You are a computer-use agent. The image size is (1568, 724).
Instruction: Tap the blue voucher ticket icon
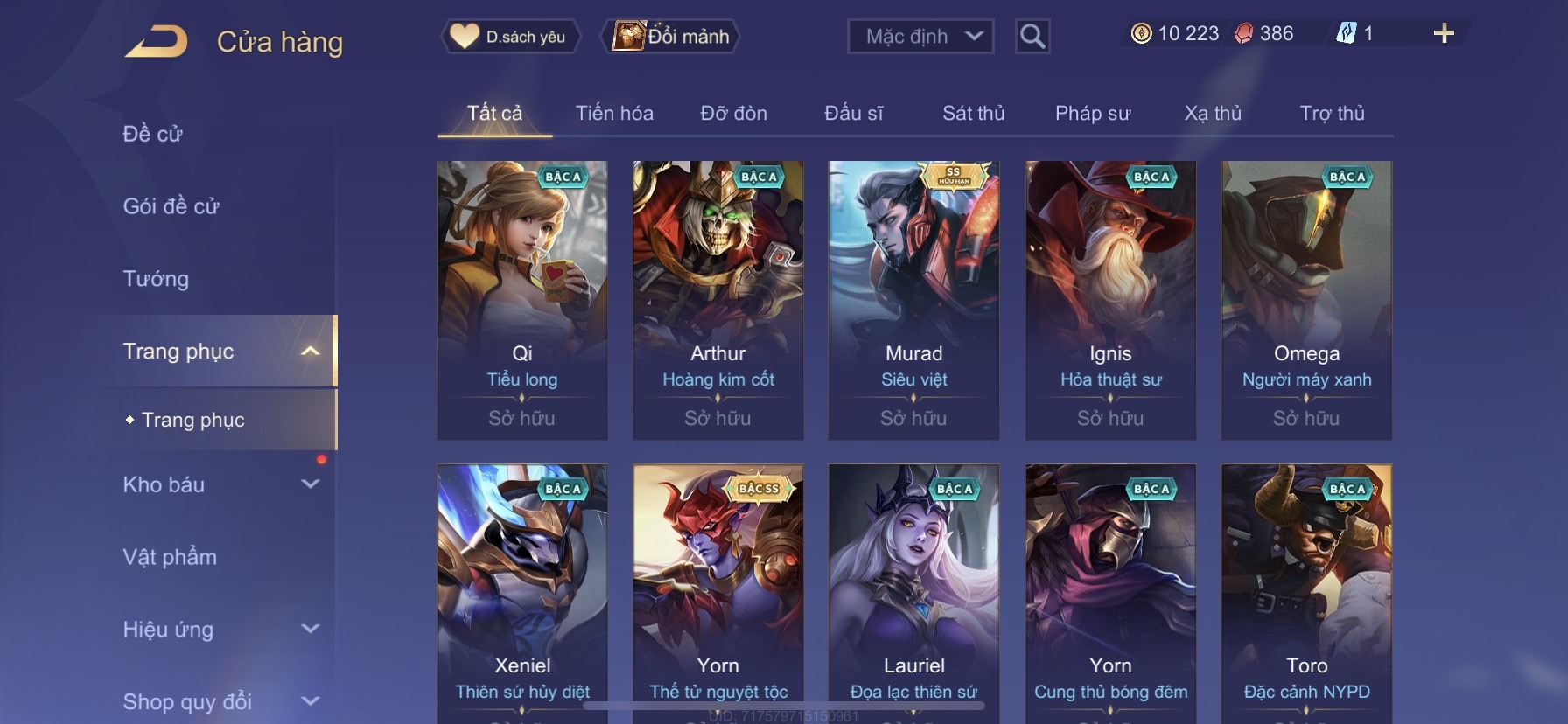1346,33
